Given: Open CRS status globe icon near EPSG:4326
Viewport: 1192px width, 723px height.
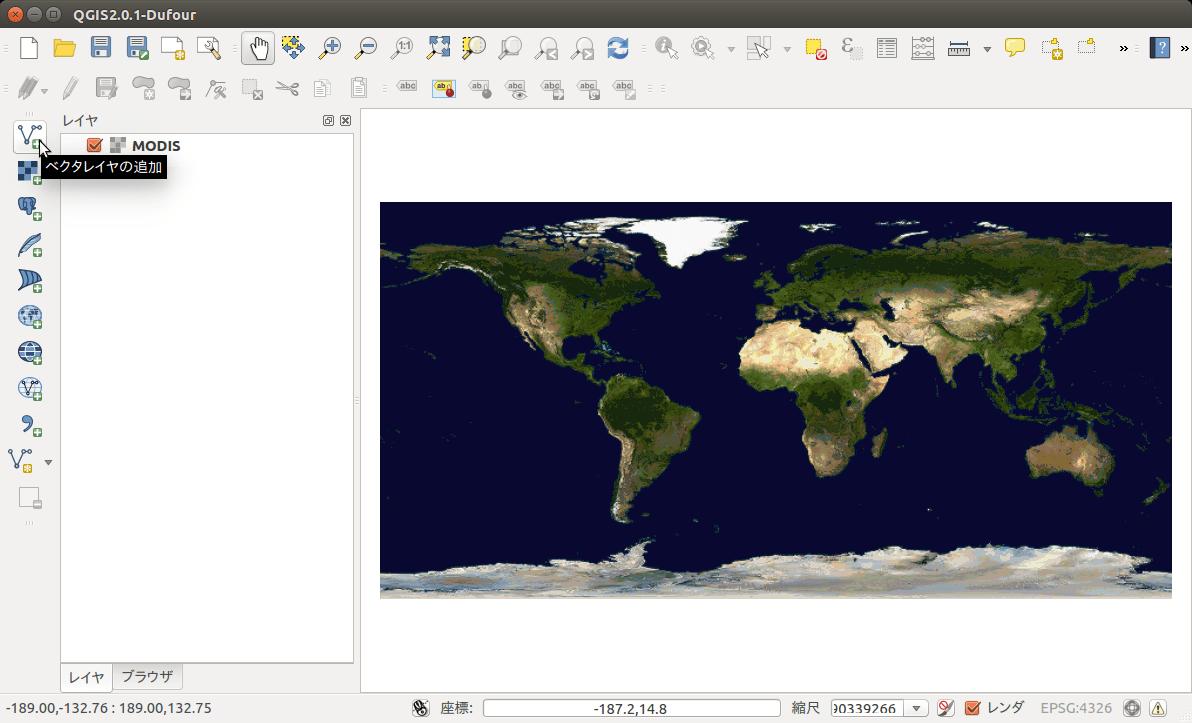Looking at the screenshot, I should 1132,708.
